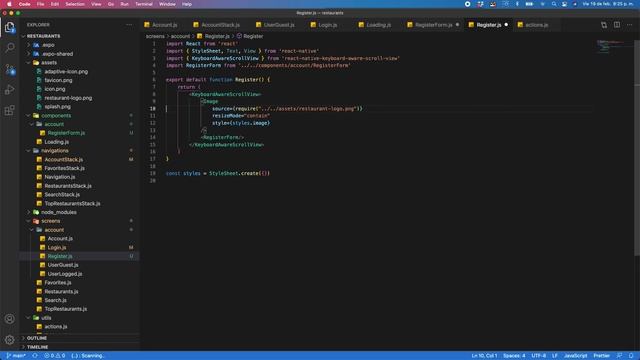
Task: Switch to the AccountStack.js tab
Action: (220, 25)
